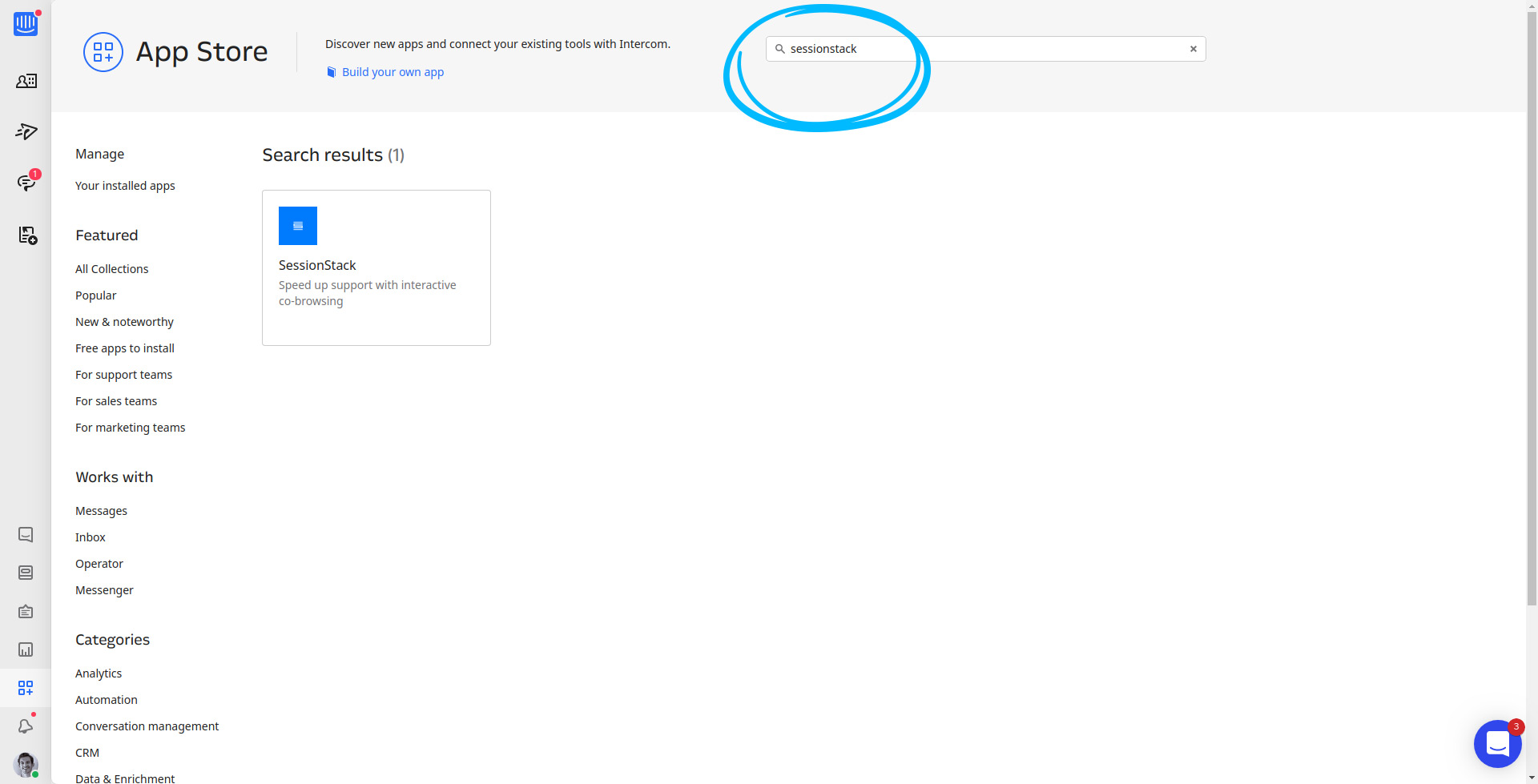Open Your installed apps
The image size is (1538, 784).
point(125,186)
